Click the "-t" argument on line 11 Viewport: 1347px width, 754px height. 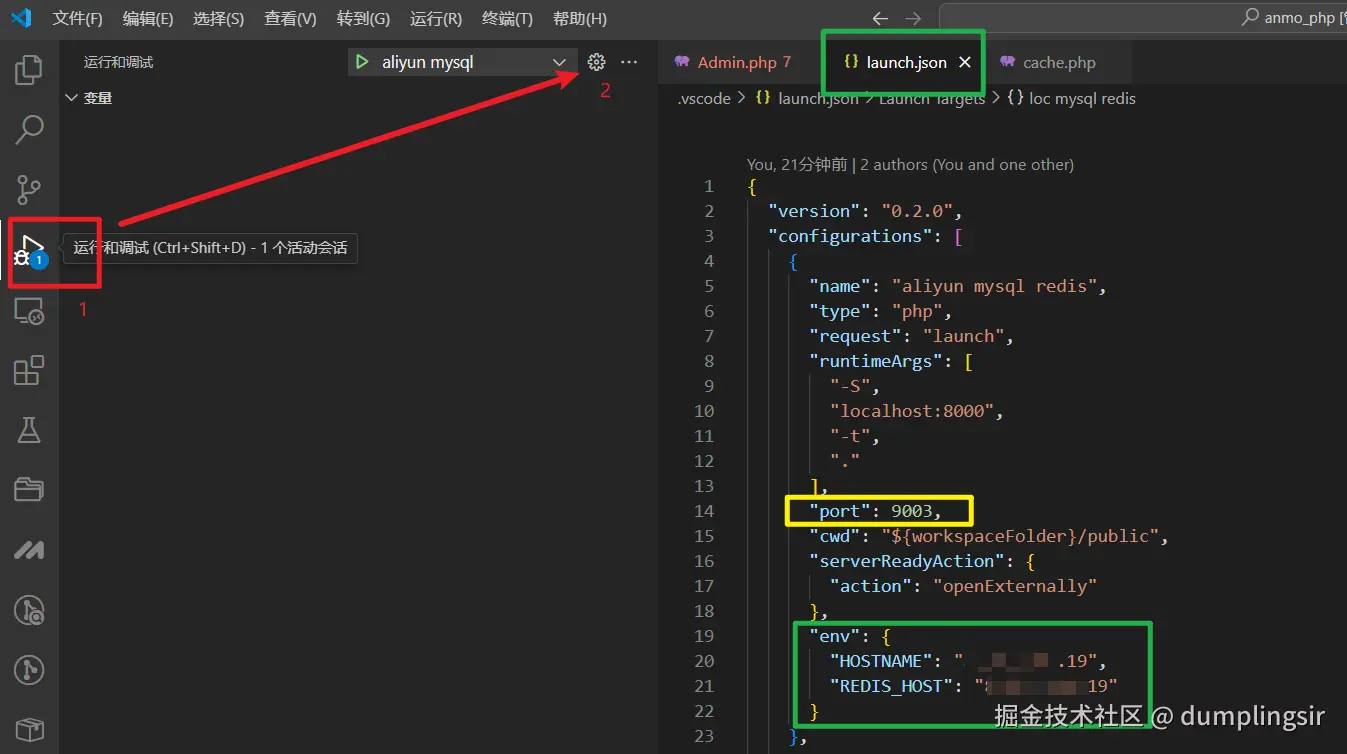click(x=850, y=436)
